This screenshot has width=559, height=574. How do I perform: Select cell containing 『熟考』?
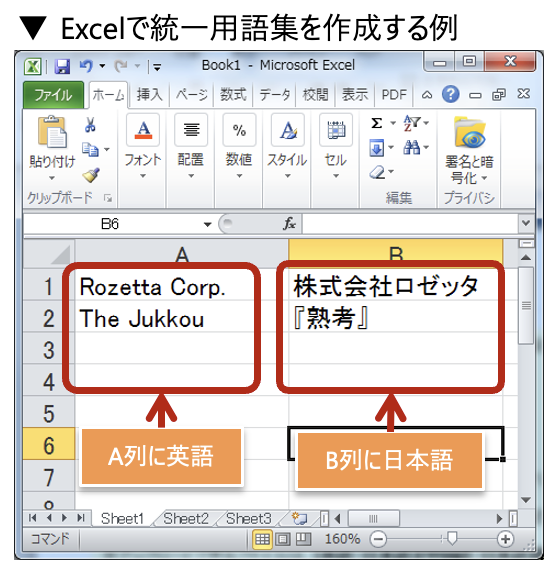click(x=396, y=317)
